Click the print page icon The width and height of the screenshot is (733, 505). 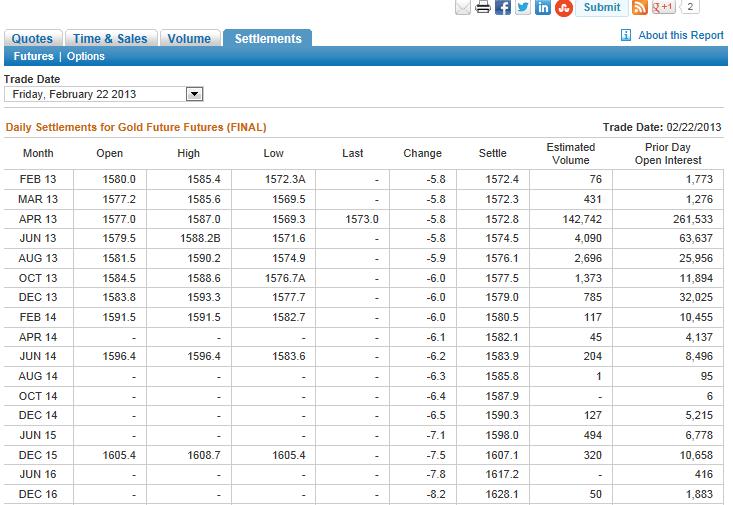tap(483, 8)
